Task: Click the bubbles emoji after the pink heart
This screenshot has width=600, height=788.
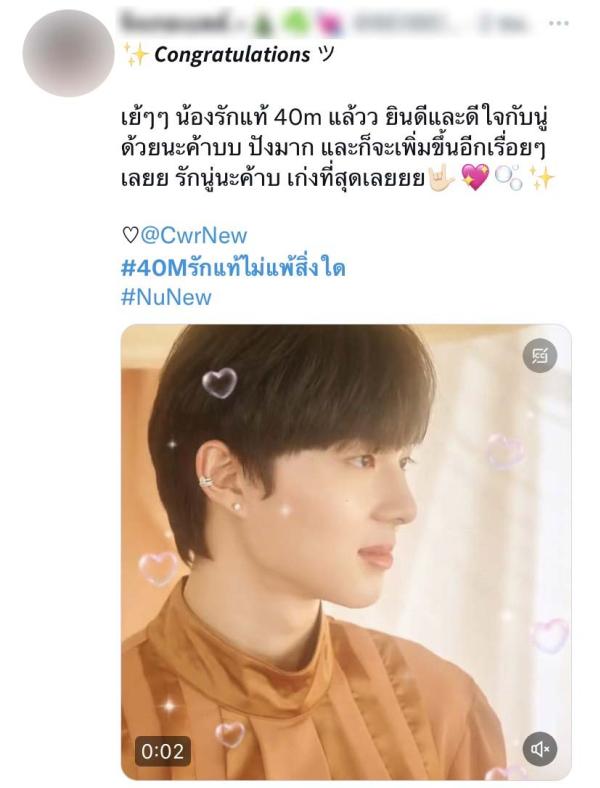Action: (509, 179)
